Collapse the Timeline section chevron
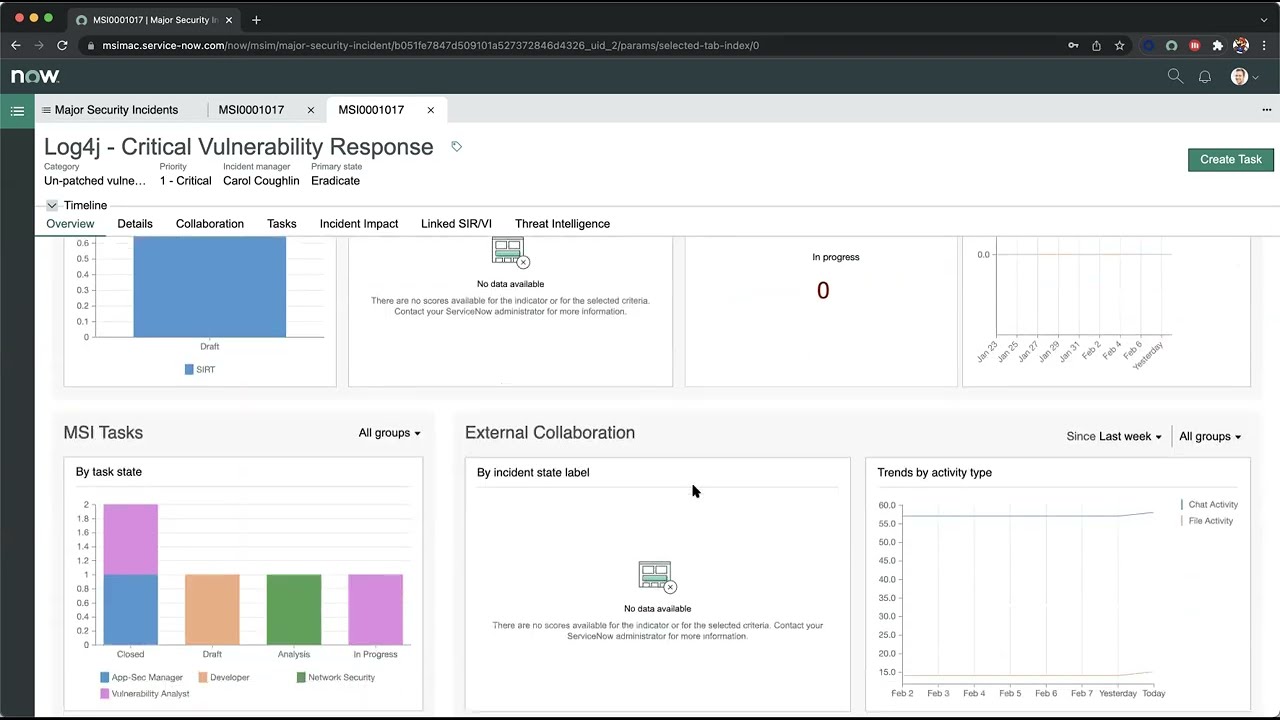This screenshot has height=720, width=1280. 52,205
